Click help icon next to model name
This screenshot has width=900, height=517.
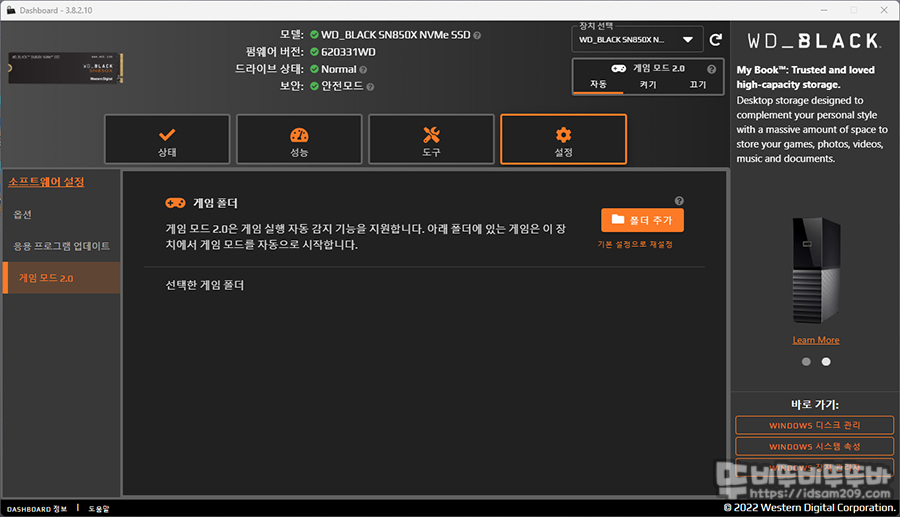pos(477,36)
